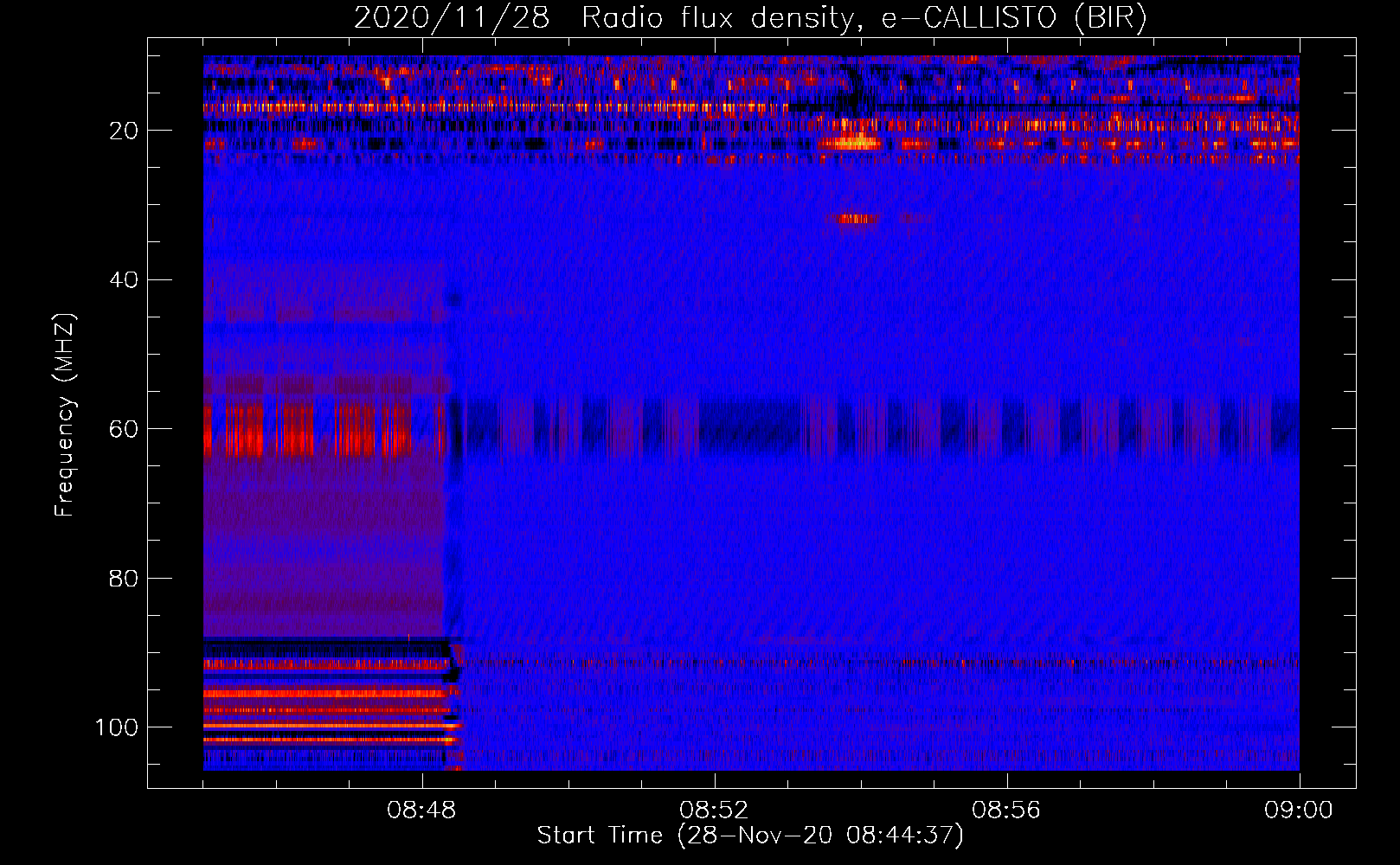Image resolution: width=1400 pixels, height=865 pixels.
Task: Click the 08:56 time tick label
Action: [1006, 811]
